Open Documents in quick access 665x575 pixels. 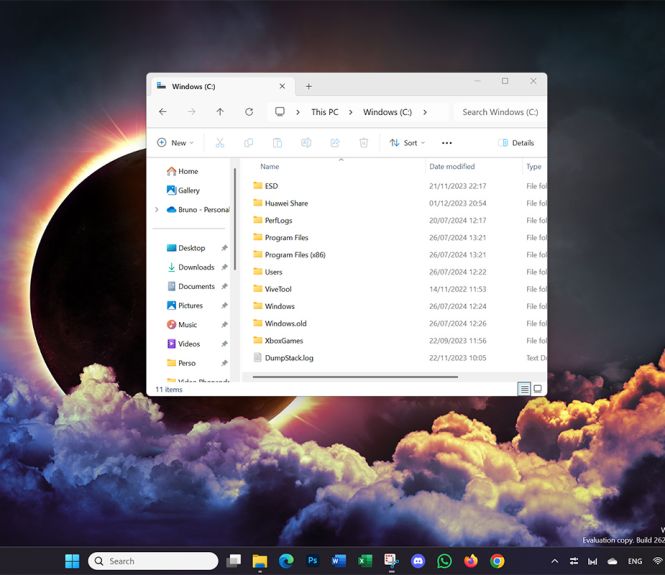[x=191, y=286]
